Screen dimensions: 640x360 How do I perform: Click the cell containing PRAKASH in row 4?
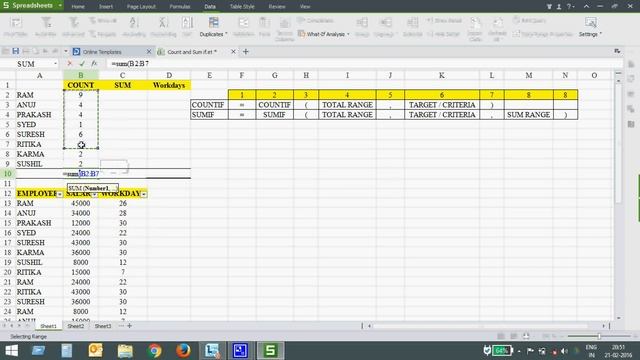click(x=40, y=115)
